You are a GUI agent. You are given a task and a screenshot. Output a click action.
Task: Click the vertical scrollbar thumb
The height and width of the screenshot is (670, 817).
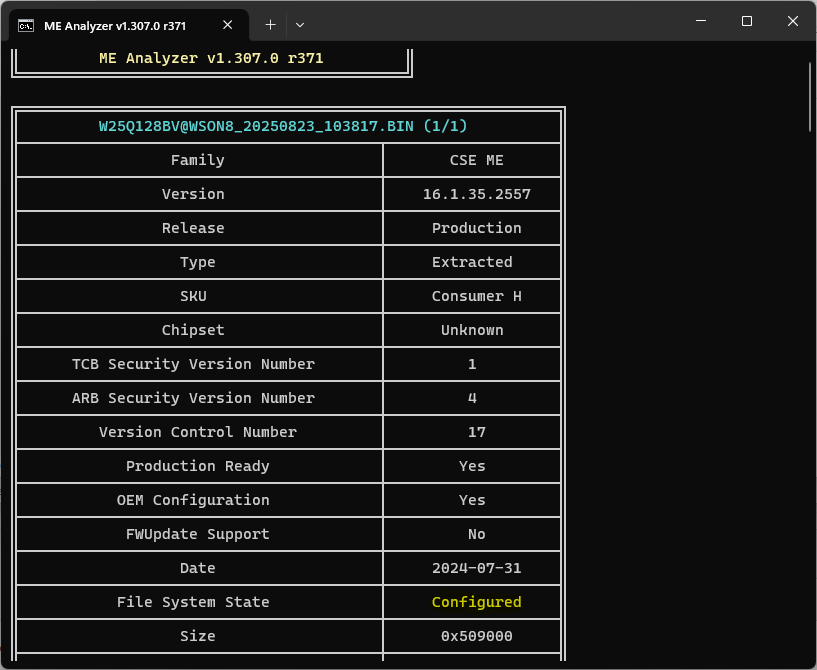(810, 97)
